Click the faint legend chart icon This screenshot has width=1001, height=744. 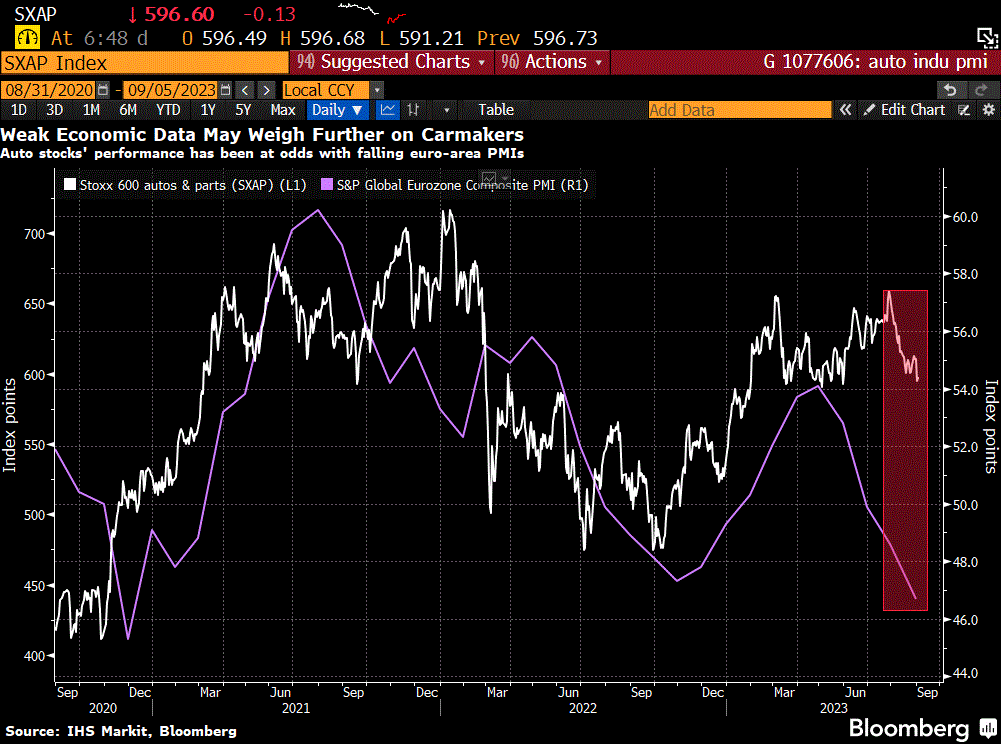click(x=489, y=178)
